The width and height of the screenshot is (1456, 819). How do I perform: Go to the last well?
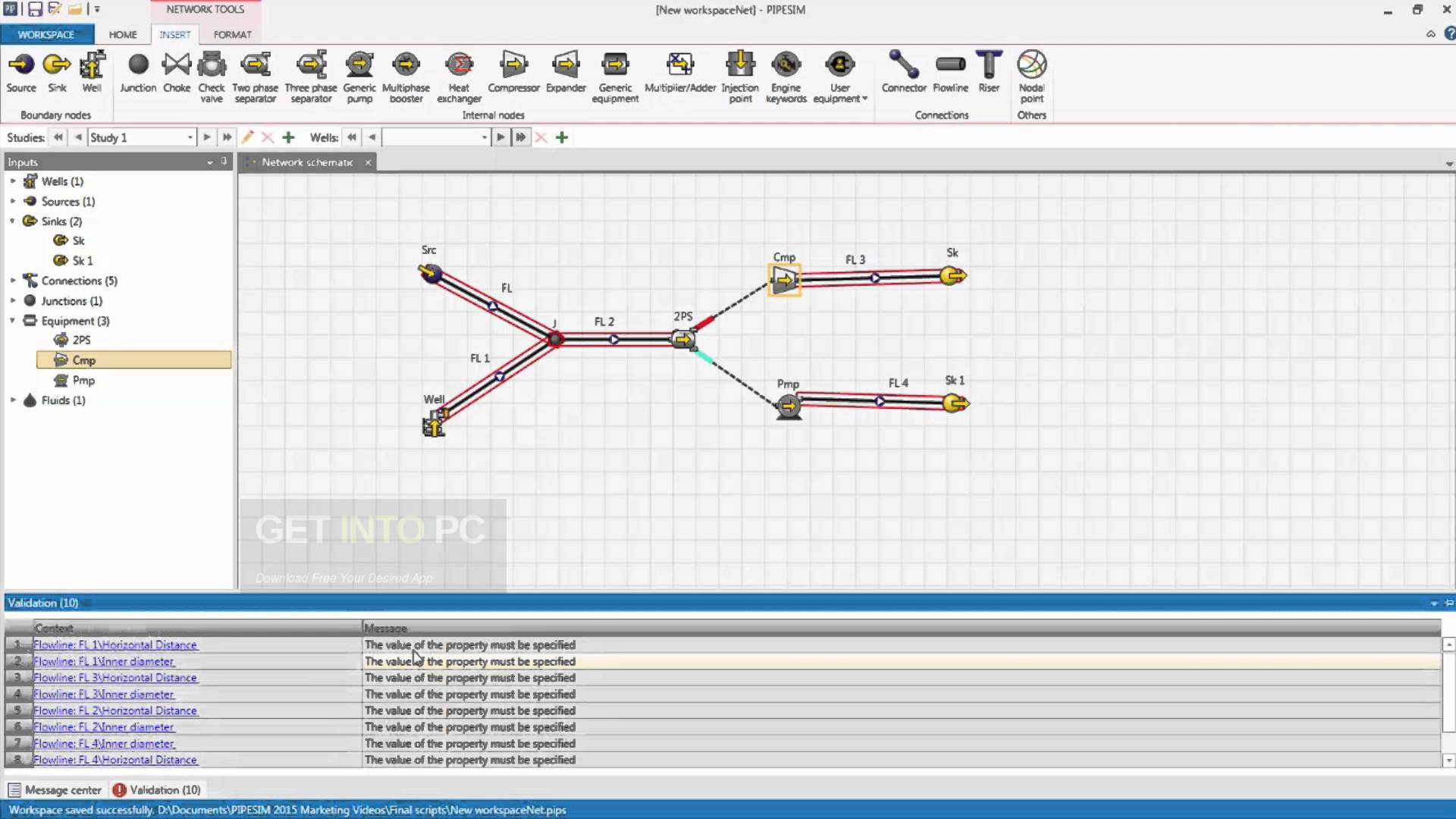[x=520, y=137]
